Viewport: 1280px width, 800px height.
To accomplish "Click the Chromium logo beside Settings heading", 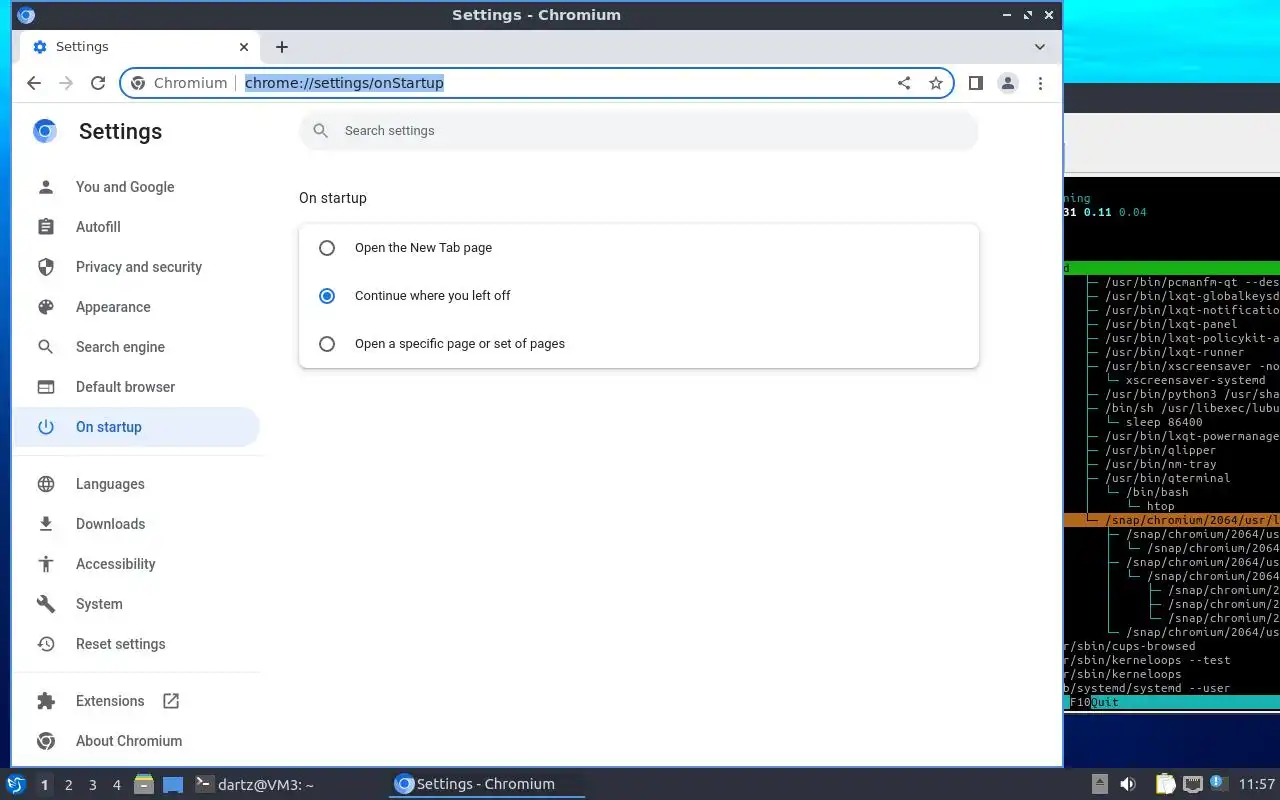I will [45, 131].
